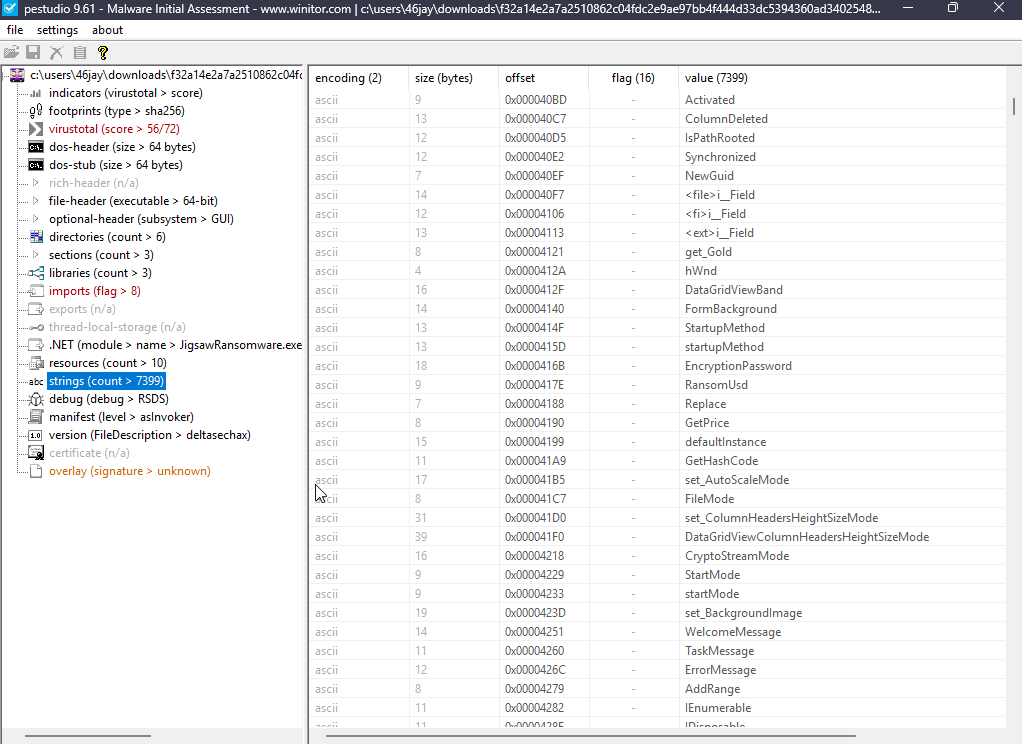Select the TaskMessage string value

tap(719, 651)
